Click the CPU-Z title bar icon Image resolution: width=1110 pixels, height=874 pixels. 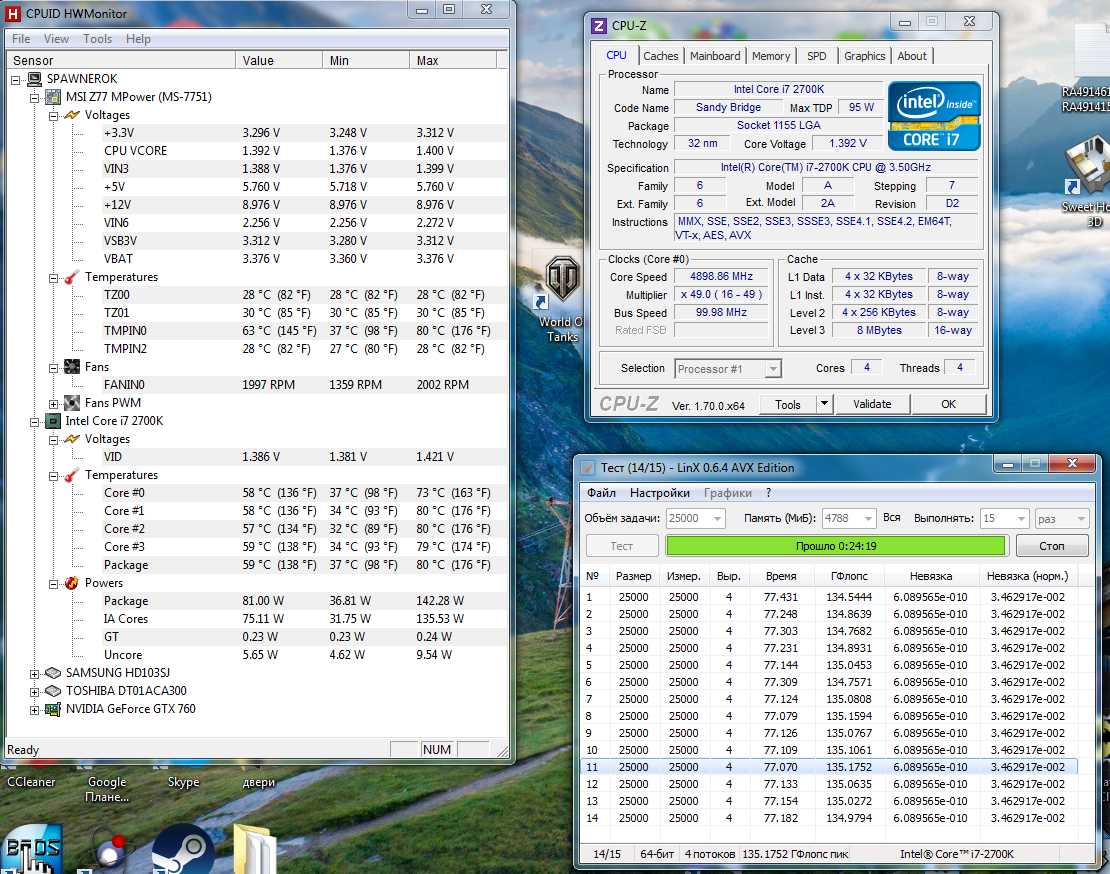[x=599, y=26]
